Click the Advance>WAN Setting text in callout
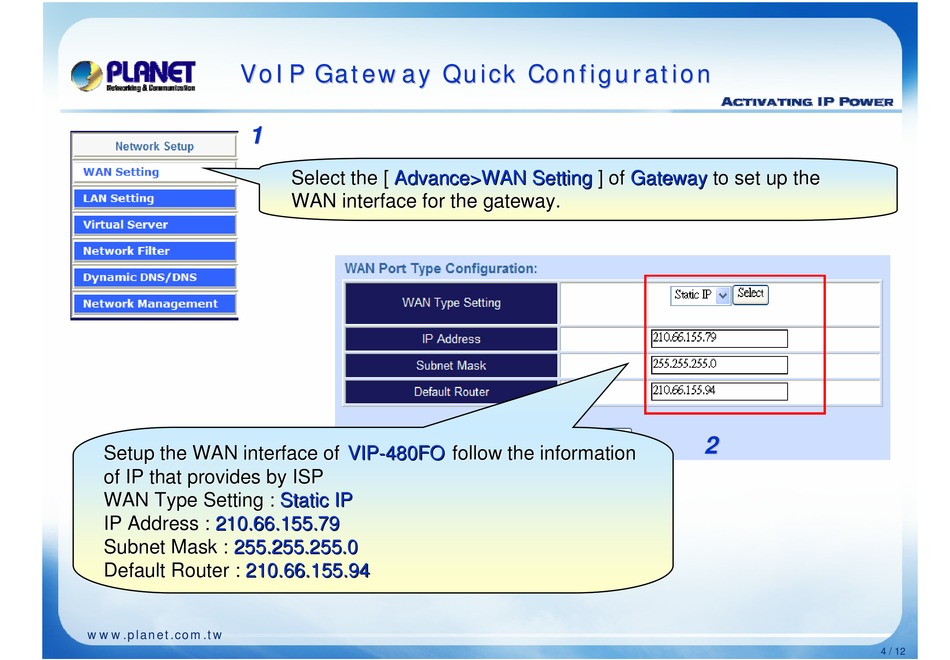Viewport: 950px width, 660px height. (x=493, y=178)
